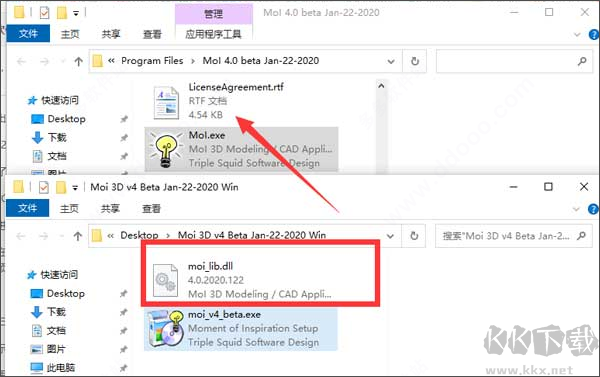The height and width of the screenshot is (377, 600).
Task: Select the moi_v4_beta.exe installer icon
Action: click(166, 329)
